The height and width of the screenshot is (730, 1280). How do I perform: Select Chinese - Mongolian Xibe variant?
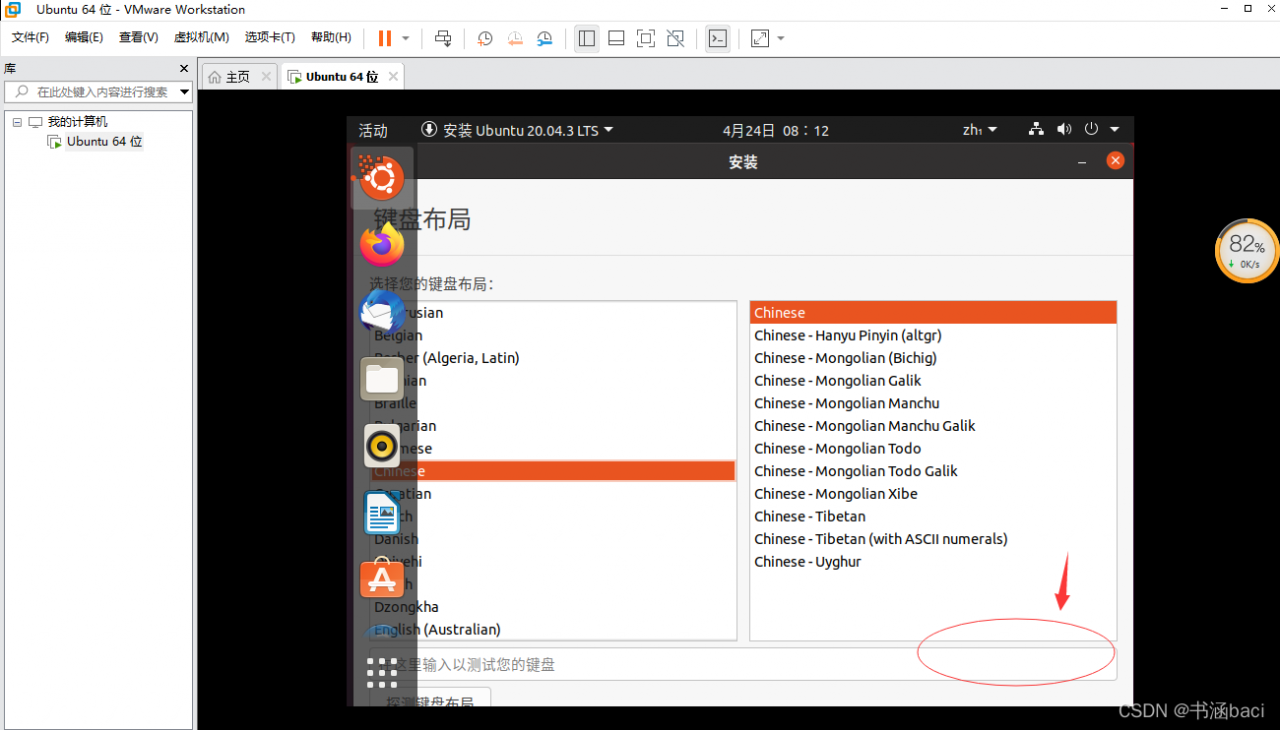tap(933, 494)
